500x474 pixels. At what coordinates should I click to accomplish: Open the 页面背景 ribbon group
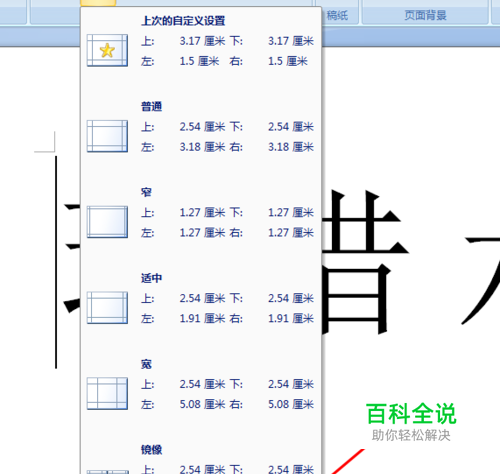(425, 15)
